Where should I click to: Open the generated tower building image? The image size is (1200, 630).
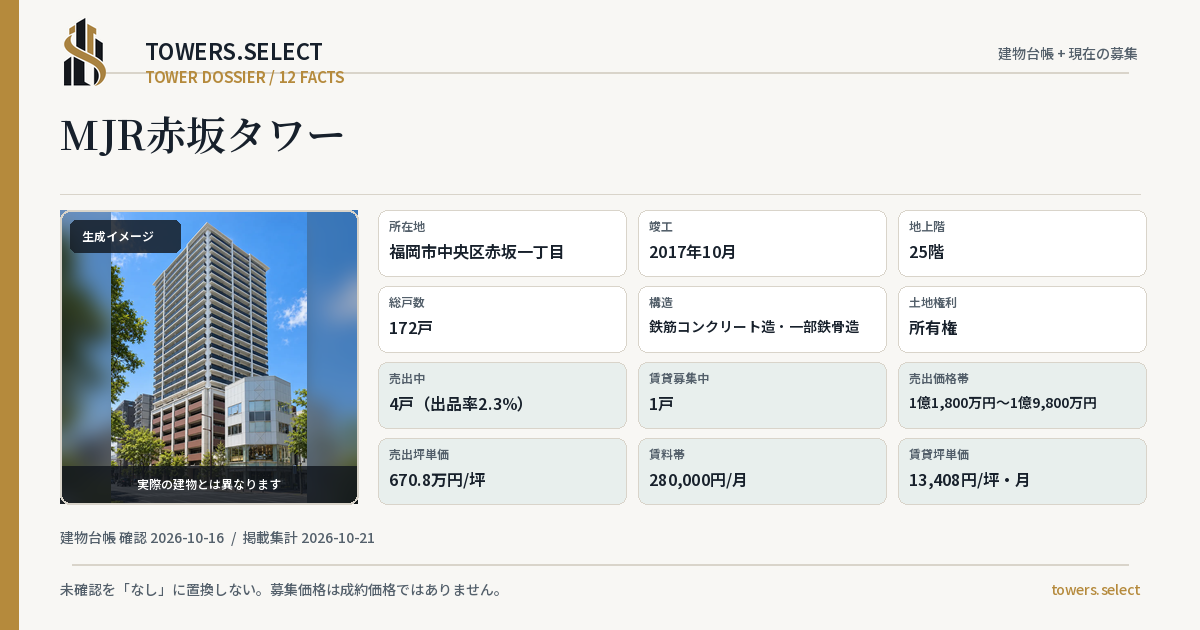click(209, 357)
